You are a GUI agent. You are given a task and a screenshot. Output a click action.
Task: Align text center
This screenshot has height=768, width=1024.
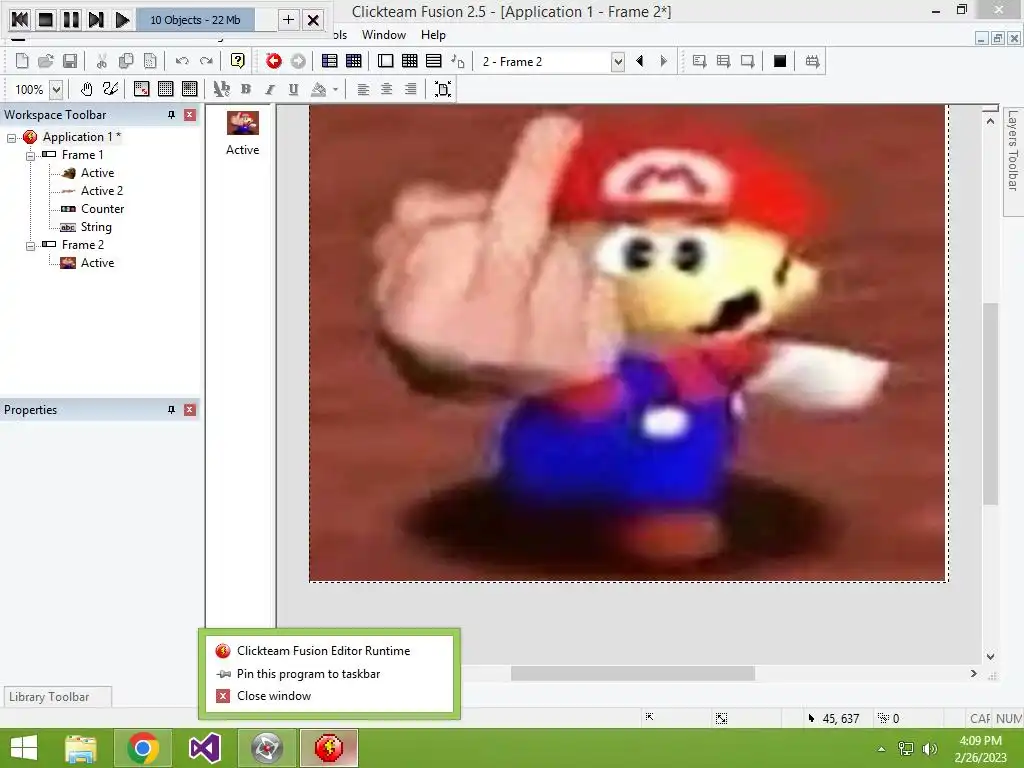[387, 89]
